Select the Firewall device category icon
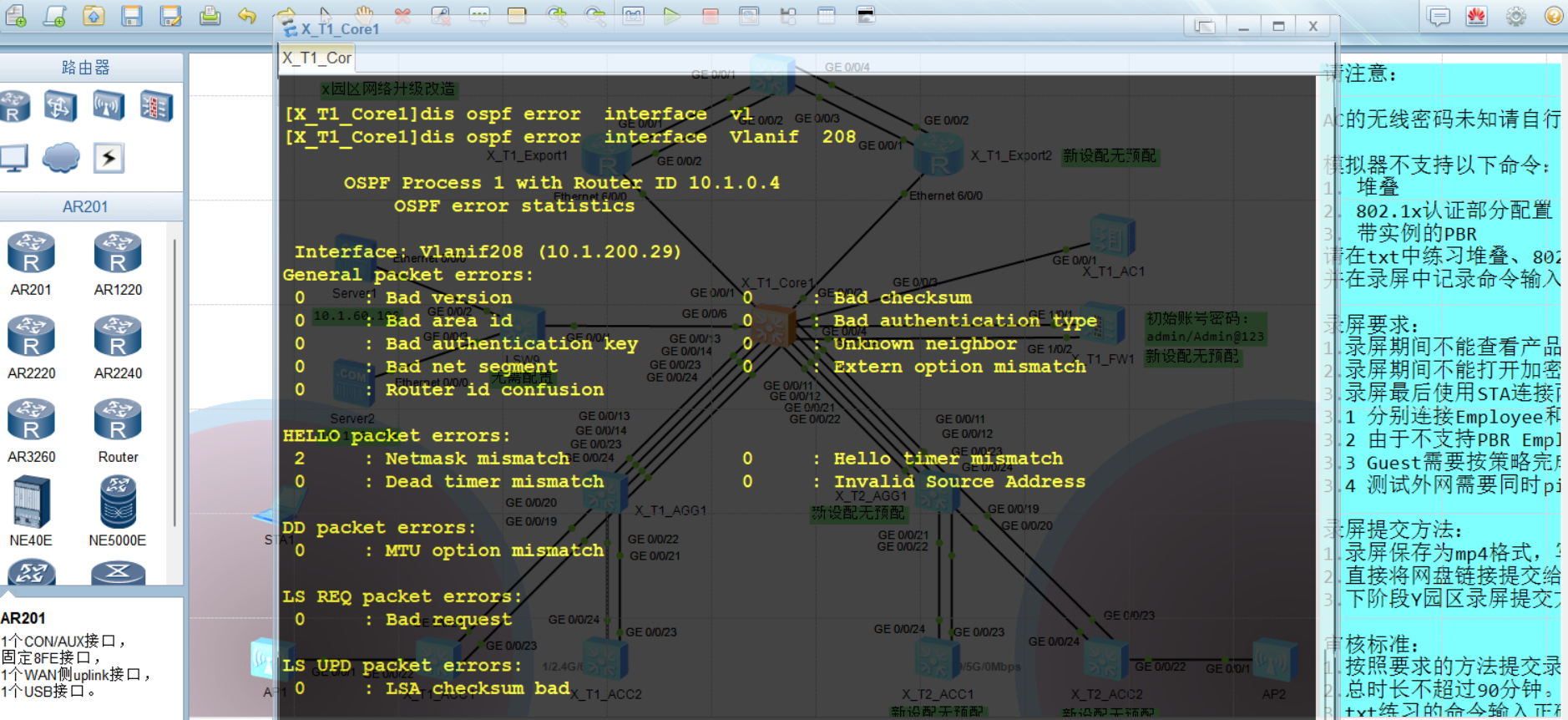This screenshot has height=720, width=1568. (x=156, y=106)
